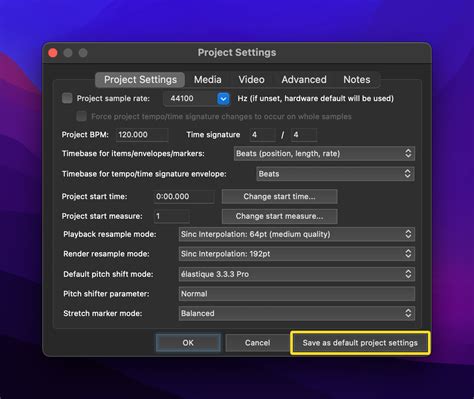474x399 pixels.
Task: Open Timebase for items/envelopes/markers dropdown
Action: pyautogui.click(x=324, y=153)
